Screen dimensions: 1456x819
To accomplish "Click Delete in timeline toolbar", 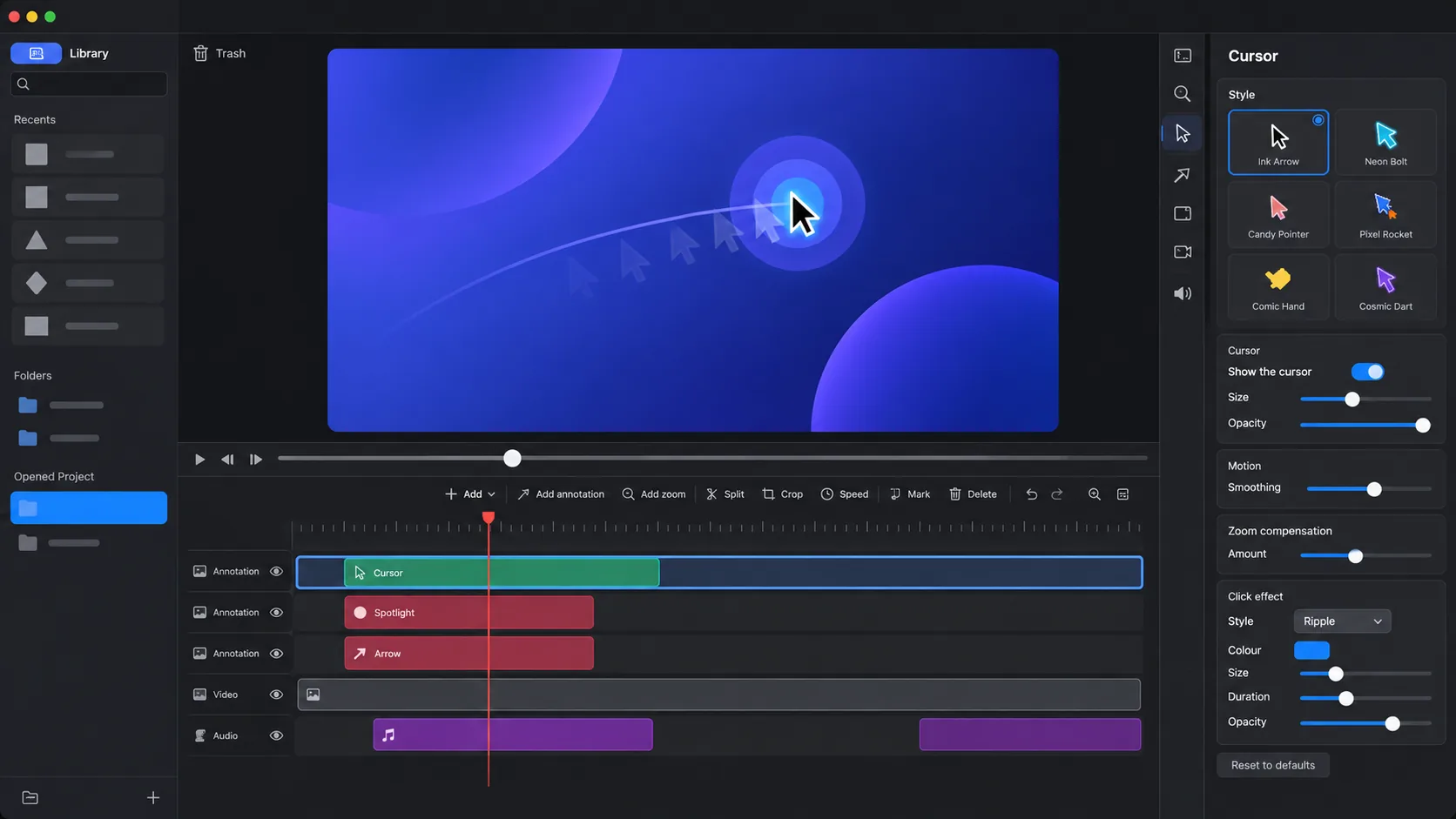I will (973, 494).
